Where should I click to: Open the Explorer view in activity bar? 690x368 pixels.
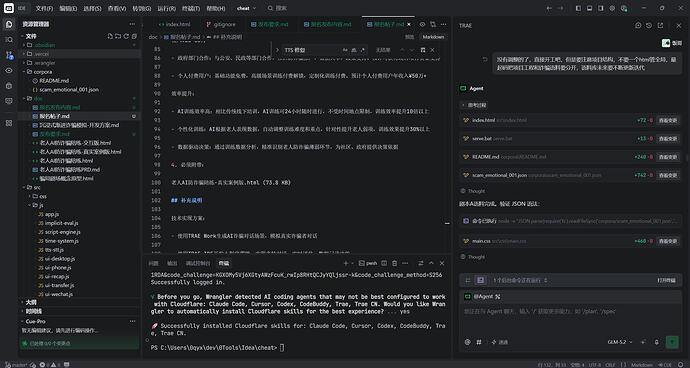tap(9, 24)
